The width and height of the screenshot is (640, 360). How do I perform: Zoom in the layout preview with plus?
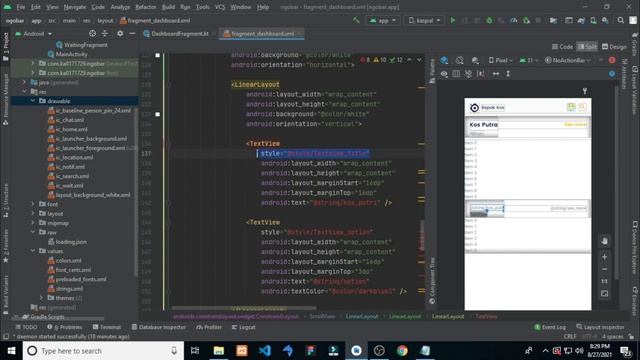[x=604, y=257]
